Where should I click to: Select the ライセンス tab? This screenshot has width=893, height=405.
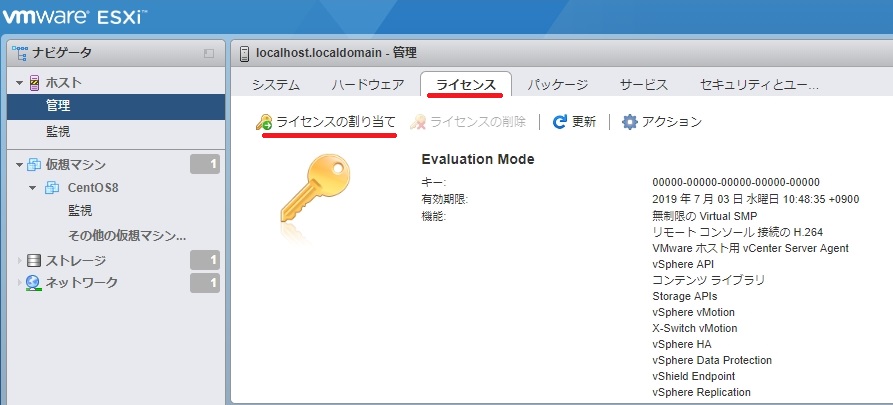pyautogui.click(x=465, y=85)
